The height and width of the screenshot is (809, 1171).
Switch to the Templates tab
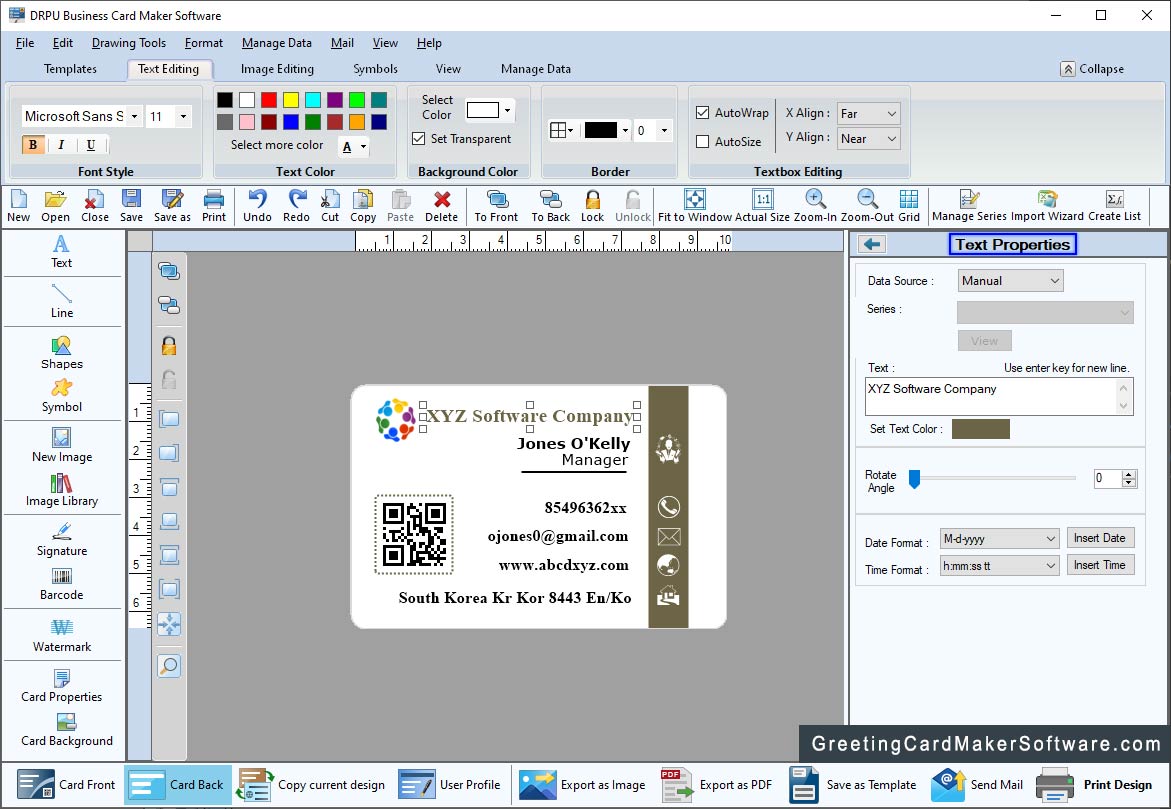coord(70,69)
